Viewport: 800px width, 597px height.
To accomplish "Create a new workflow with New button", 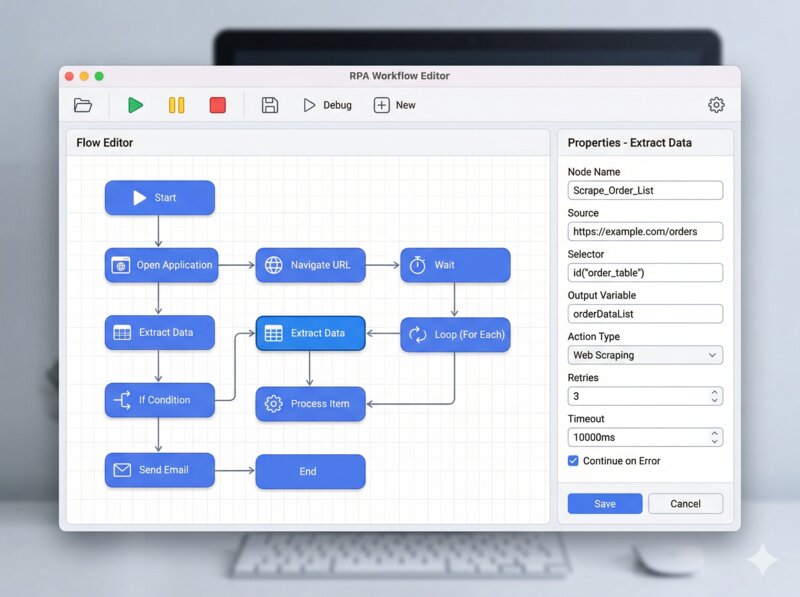I will (x=394, y=105).
